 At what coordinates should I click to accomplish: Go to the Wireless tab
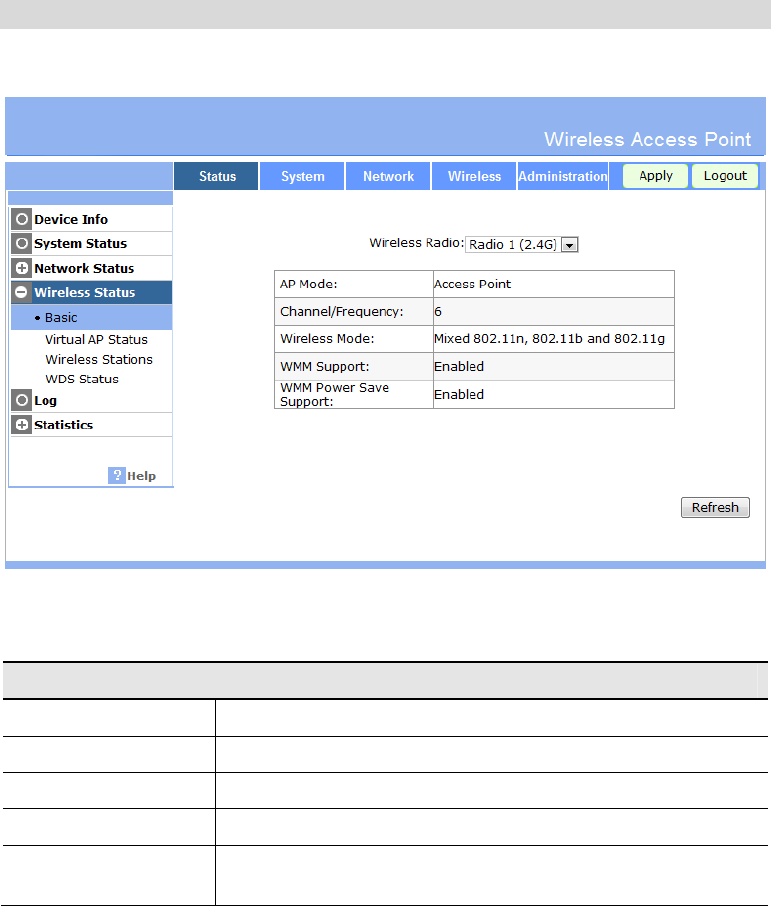474,176
